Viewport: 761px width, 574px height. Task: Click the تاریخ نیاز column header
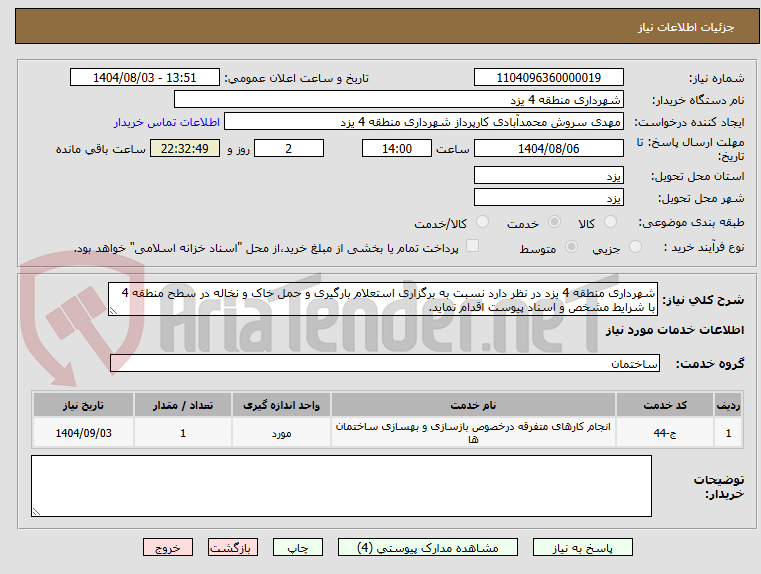[83, 405]
